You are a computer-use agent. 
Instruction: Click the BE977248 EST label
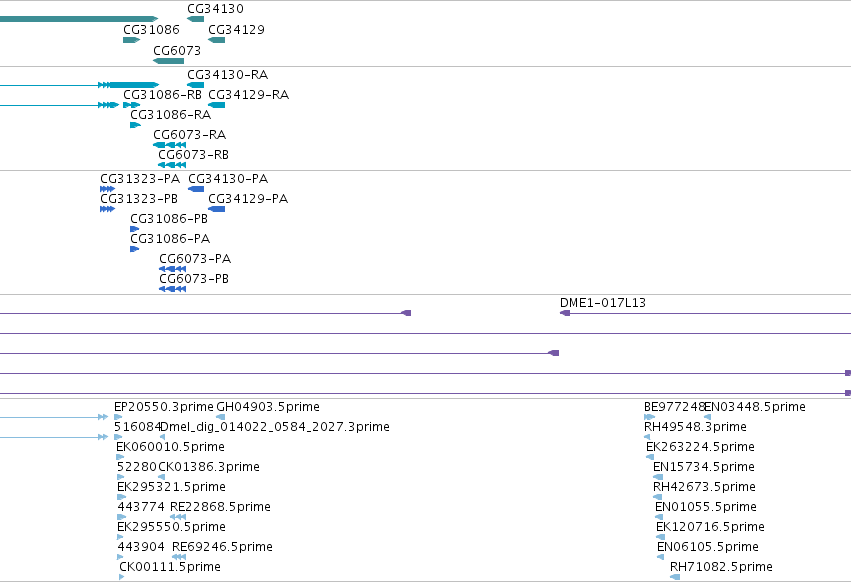[x=675, y=407]
